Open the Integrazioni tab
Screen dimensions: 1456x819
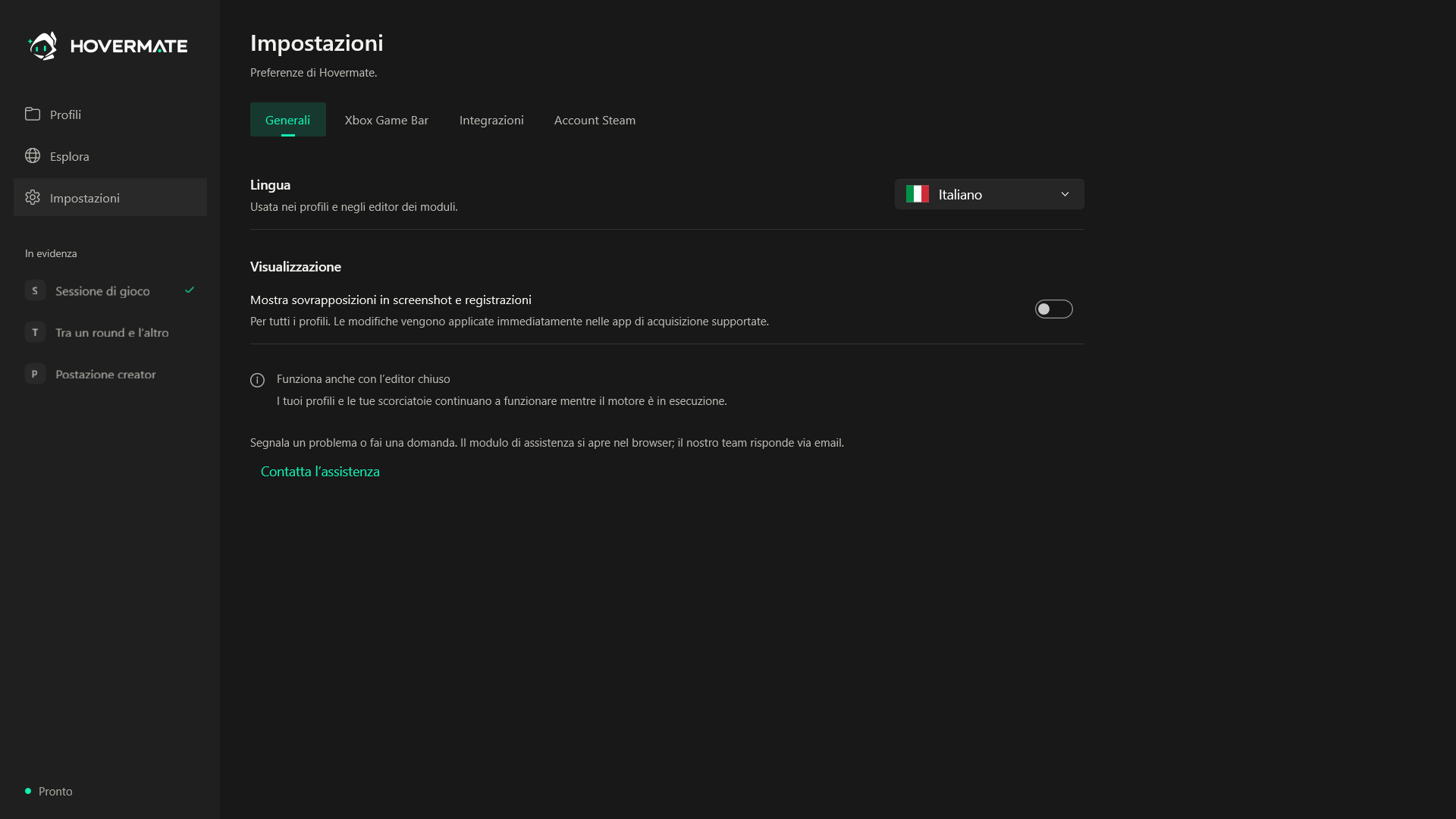point(491,120)
